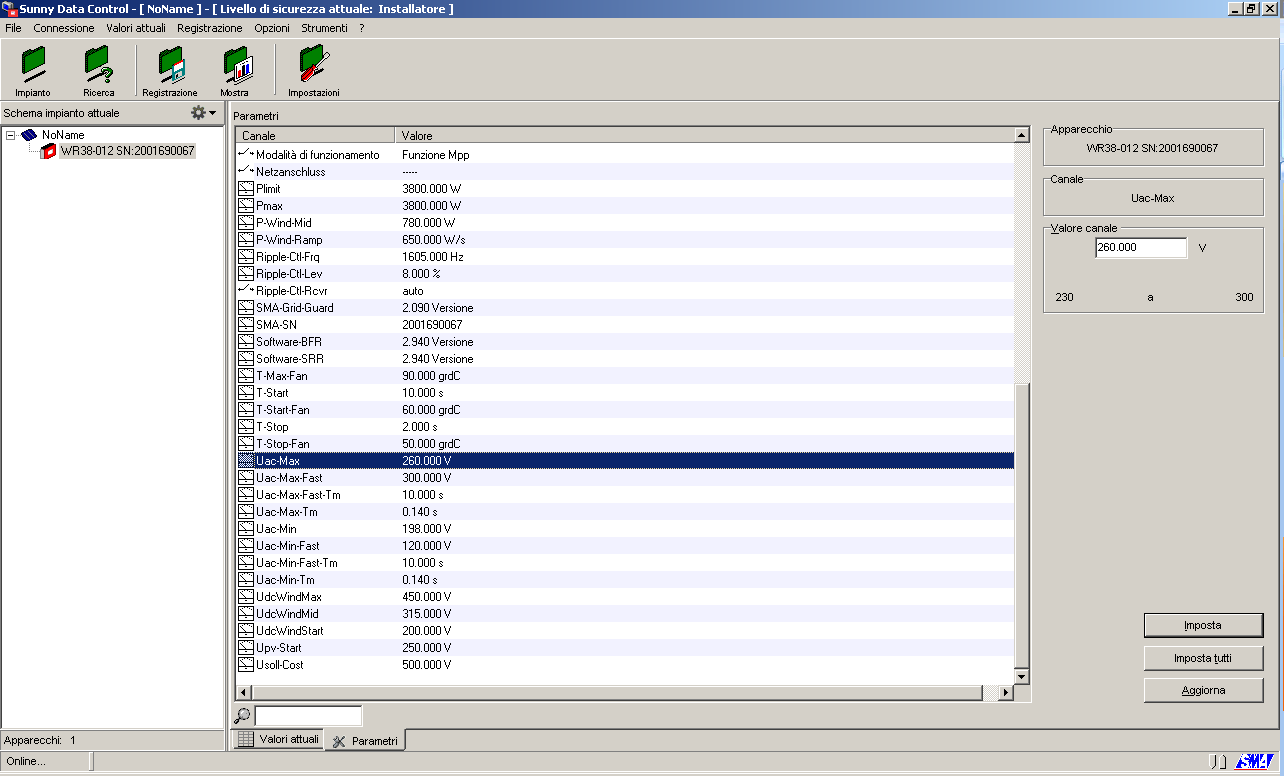Image resolution: width=1284 pixels, height=776 pixels.
Task: Open the Impostazioni toolbar icon
Action: coord(313,70)
